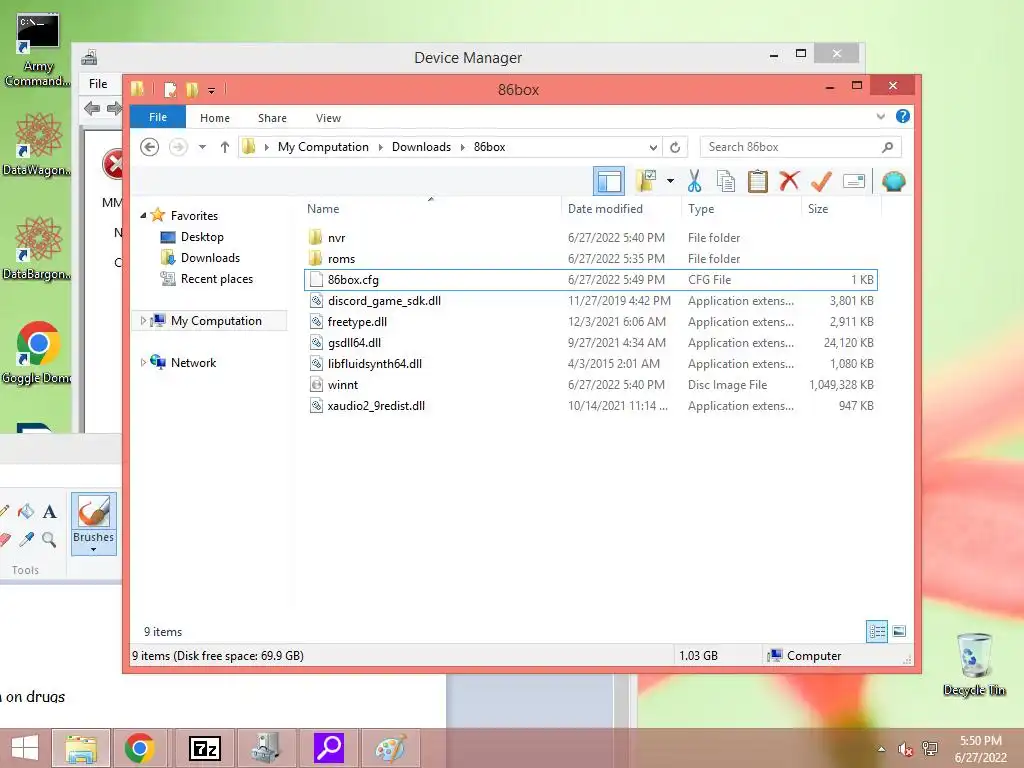This screenshot has width=1024, height=768.
Task: Expand the Network tree node
Action: click(x=143, y=362)
